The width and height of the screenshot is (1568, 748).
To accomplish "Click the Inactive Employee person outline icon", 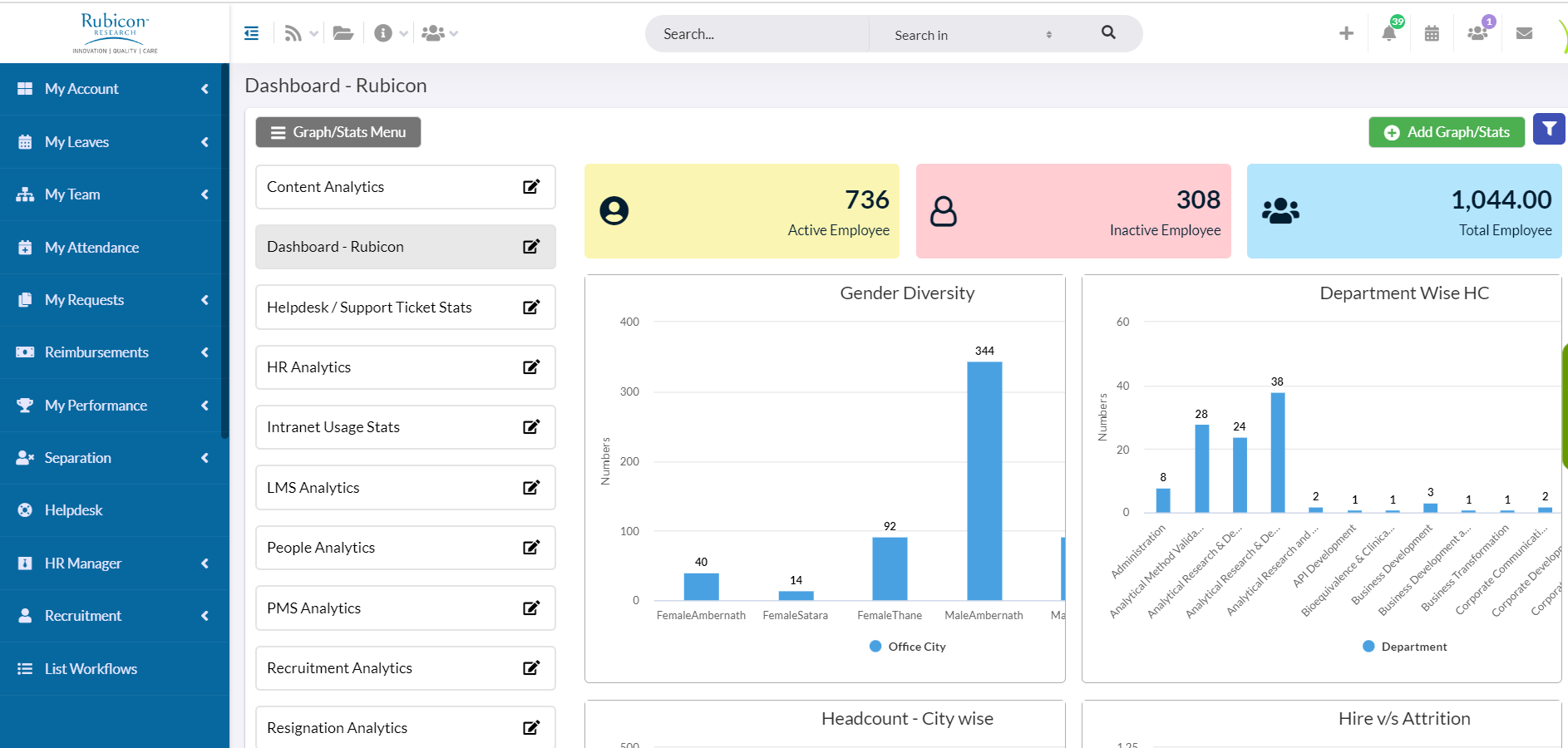I will pyautogui.click(x=944, y=211).
